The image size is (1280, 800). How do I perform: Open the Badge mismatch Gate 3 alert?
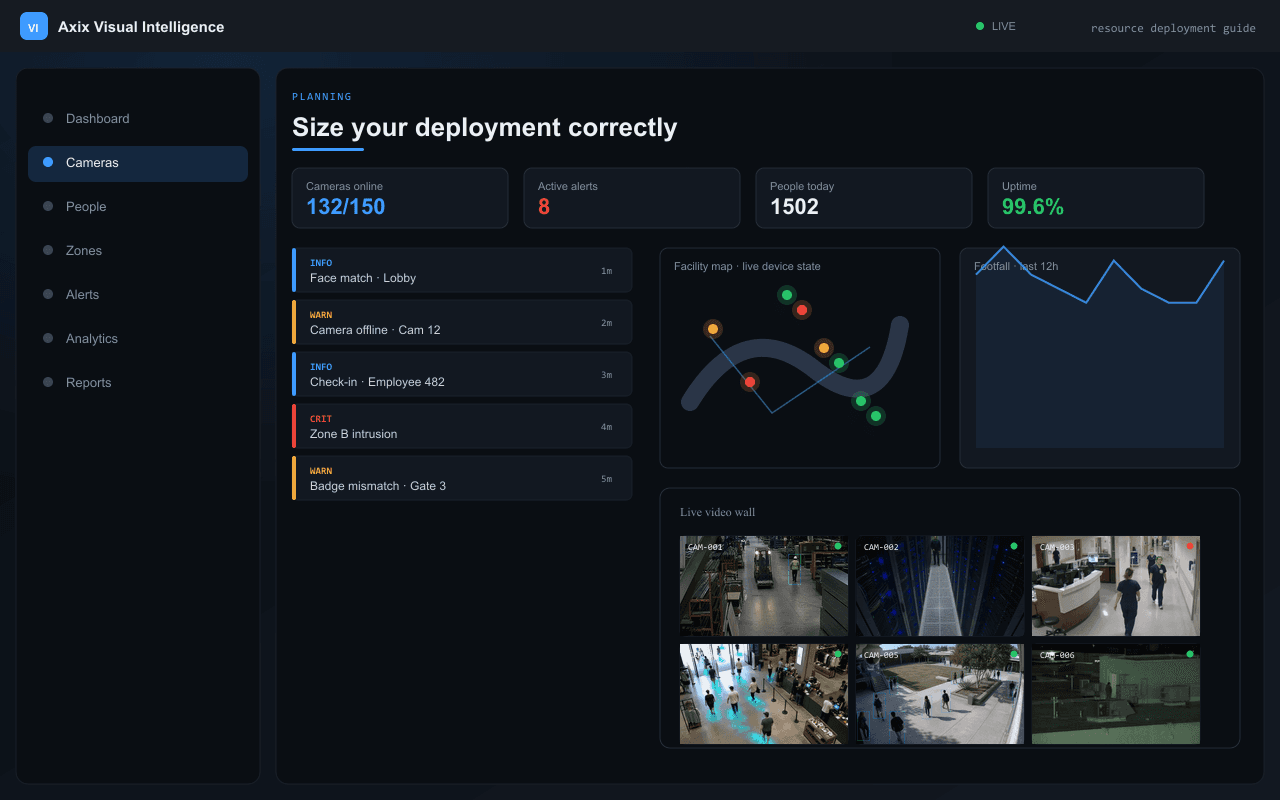[462, 478]
